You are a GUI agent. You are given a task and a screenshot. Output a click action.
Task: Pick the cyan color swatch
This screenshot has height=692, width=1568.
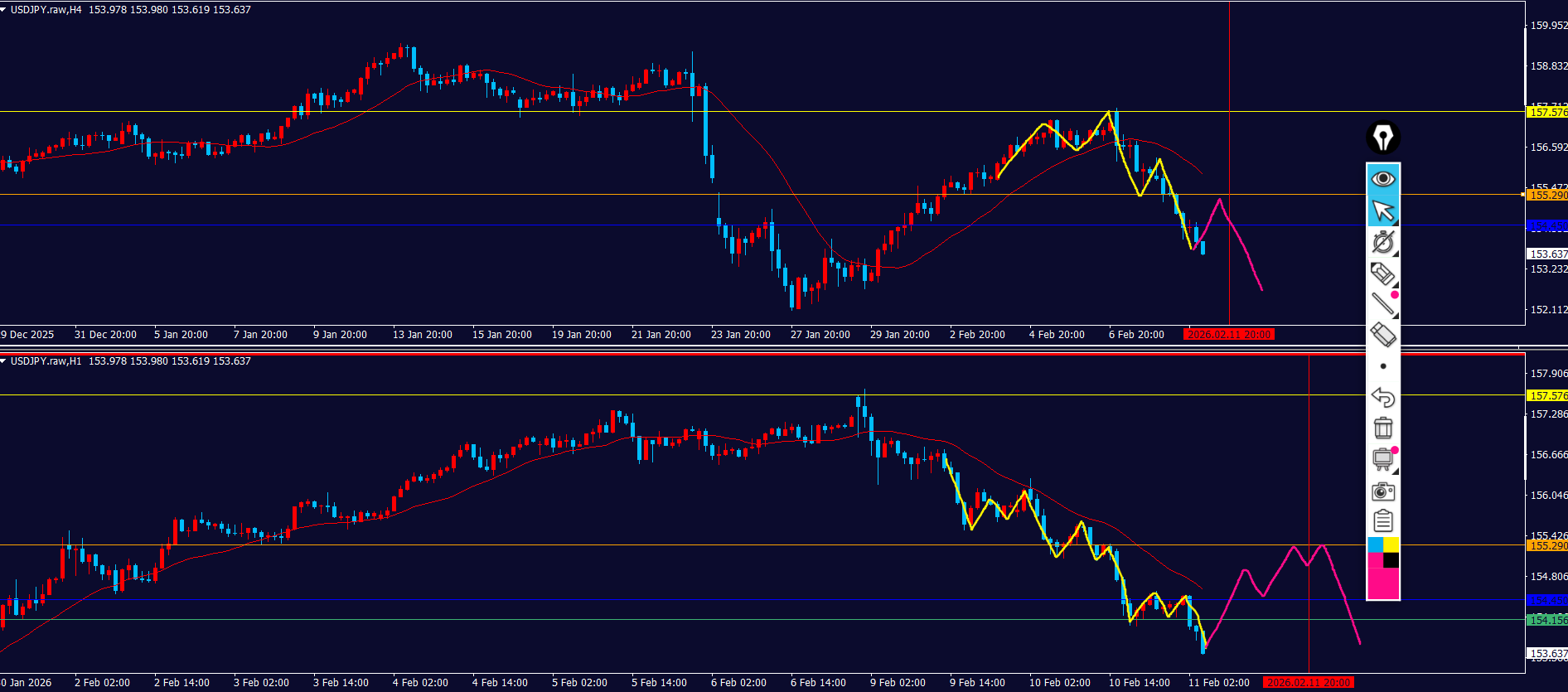[1375, 544]
